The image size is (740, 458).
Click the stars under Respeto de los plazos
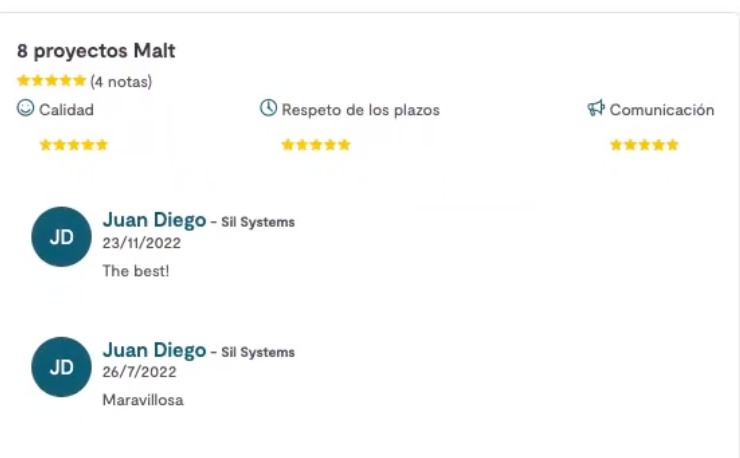click(x=316, y=145)
